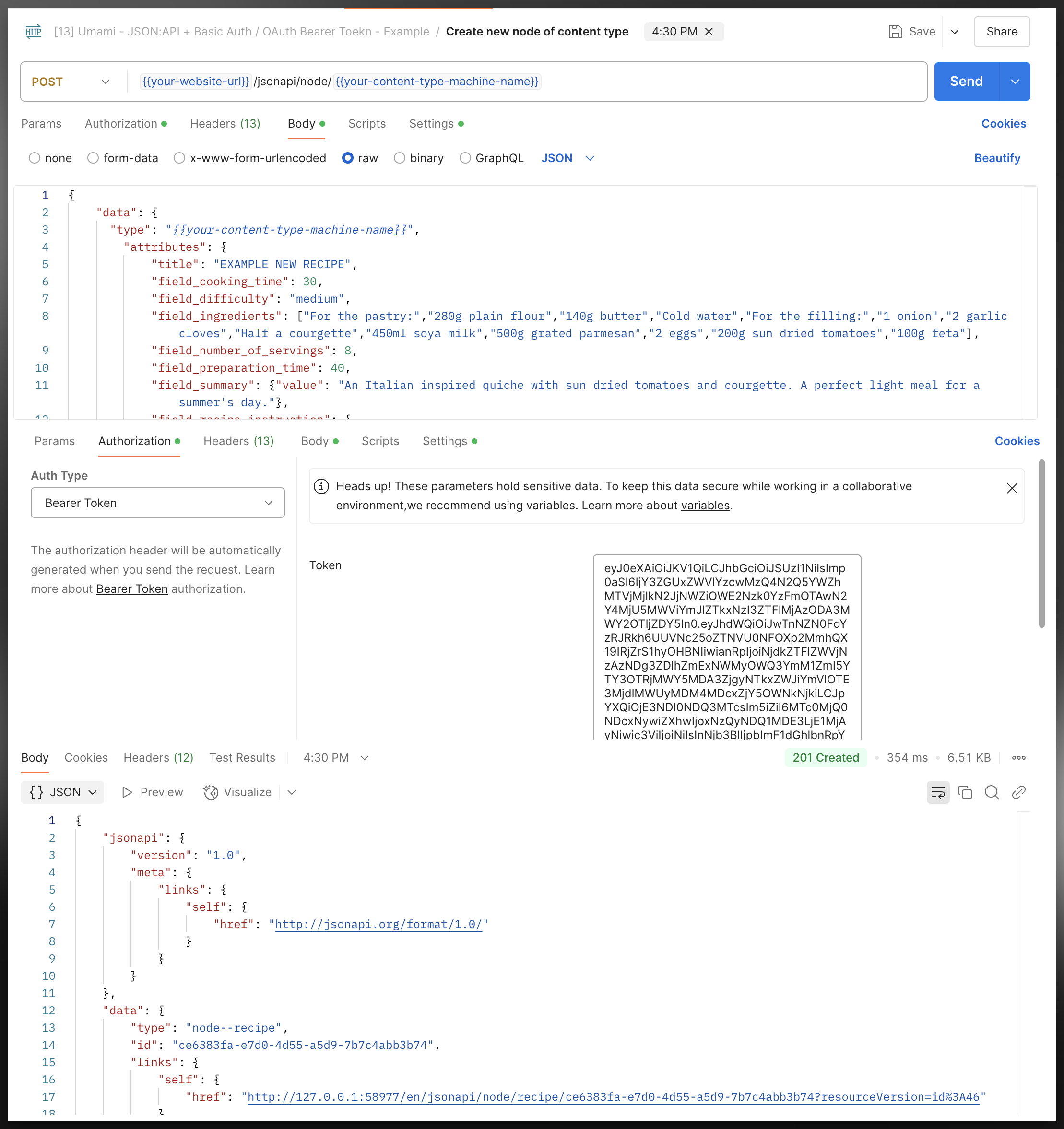1064x1129 pixels.
Task: Click inside the Token text field
Action: coord(727,647)
